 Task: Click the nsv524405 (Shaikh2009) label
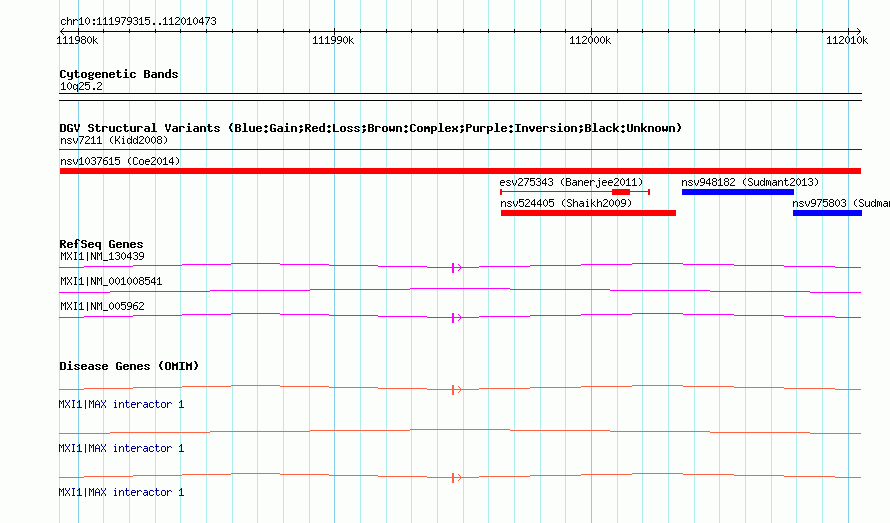coord(566,203)
